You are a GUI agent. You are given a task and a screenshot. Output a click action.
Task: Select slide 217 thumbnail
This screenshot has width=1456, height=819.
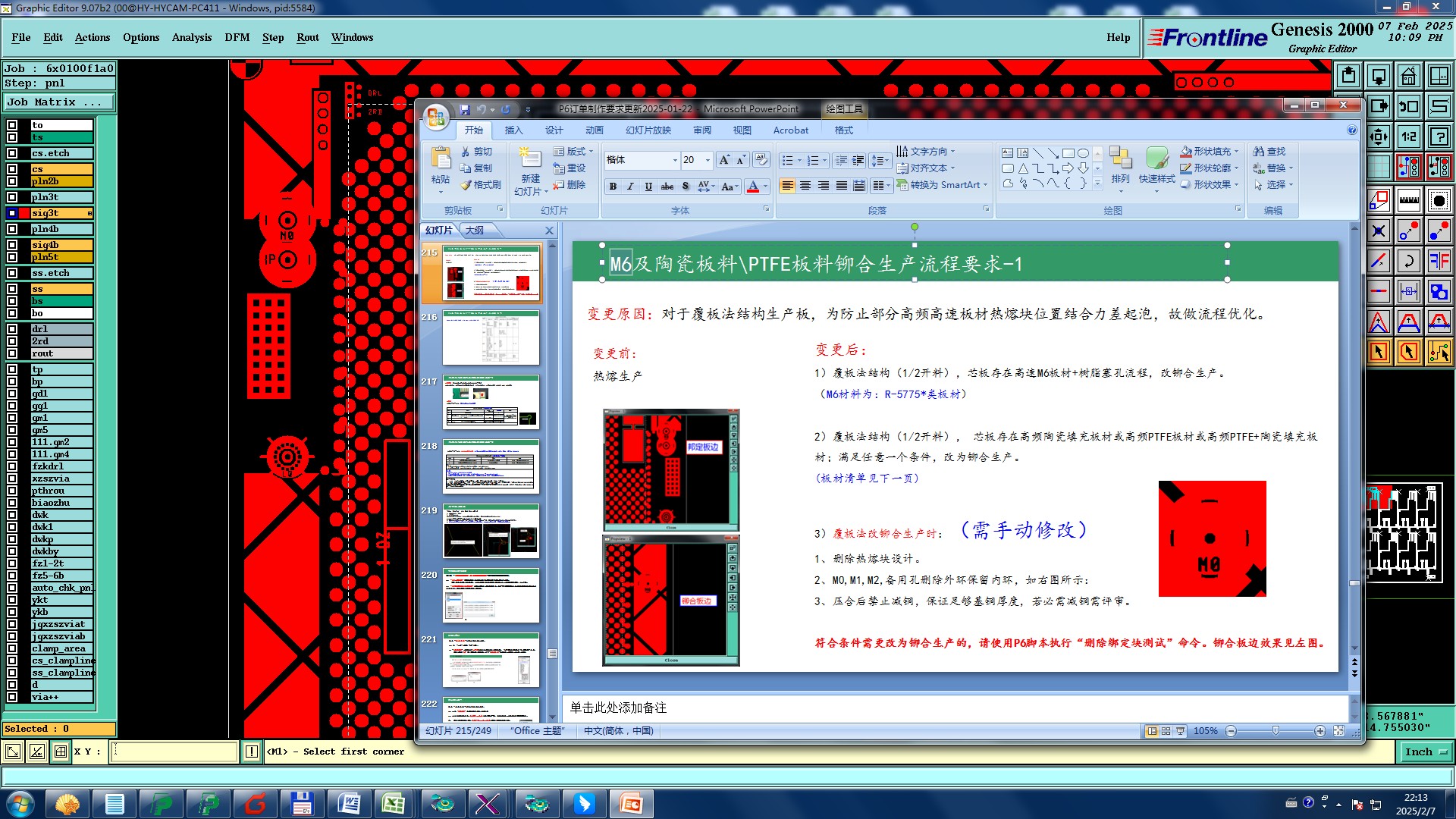[491, 402]
